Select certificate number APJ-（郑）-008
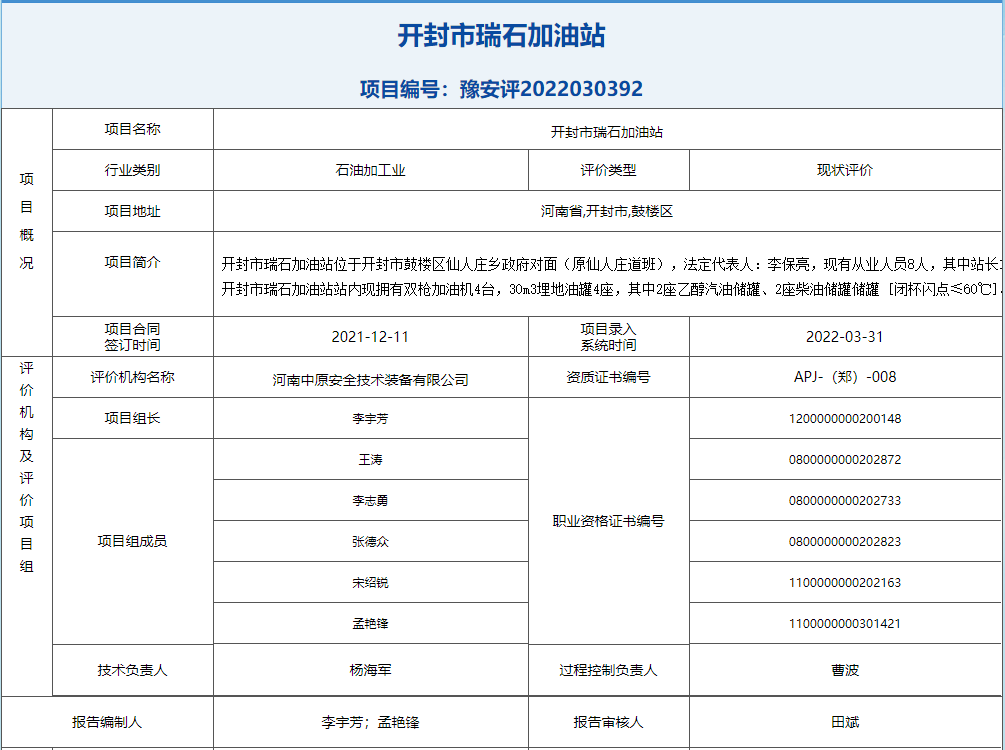The height and width of the screenshot is (750, 1005). (x=845, y=377)
